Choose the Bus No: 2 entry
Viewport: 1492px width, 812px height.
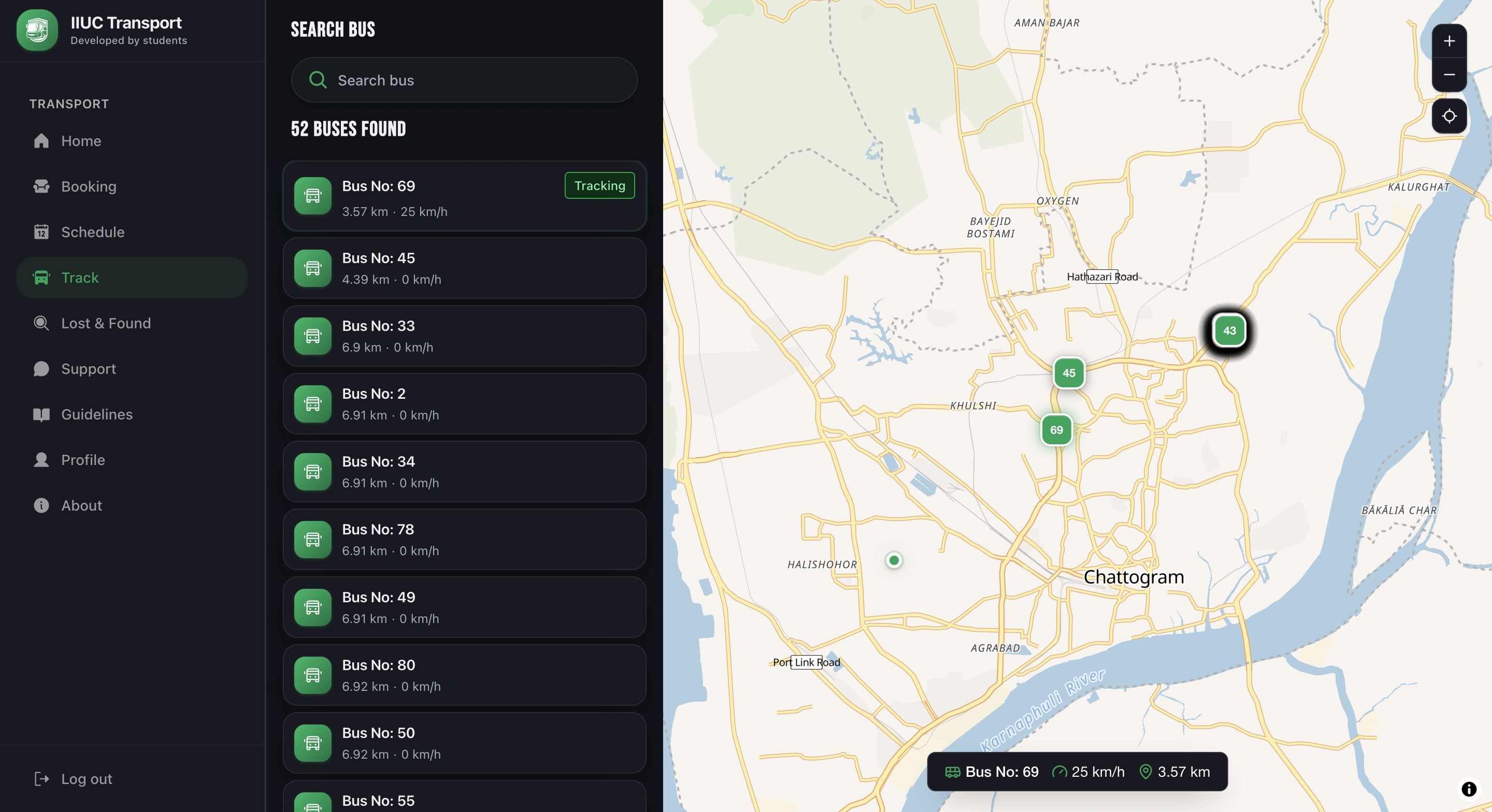(x=465, y=404)
